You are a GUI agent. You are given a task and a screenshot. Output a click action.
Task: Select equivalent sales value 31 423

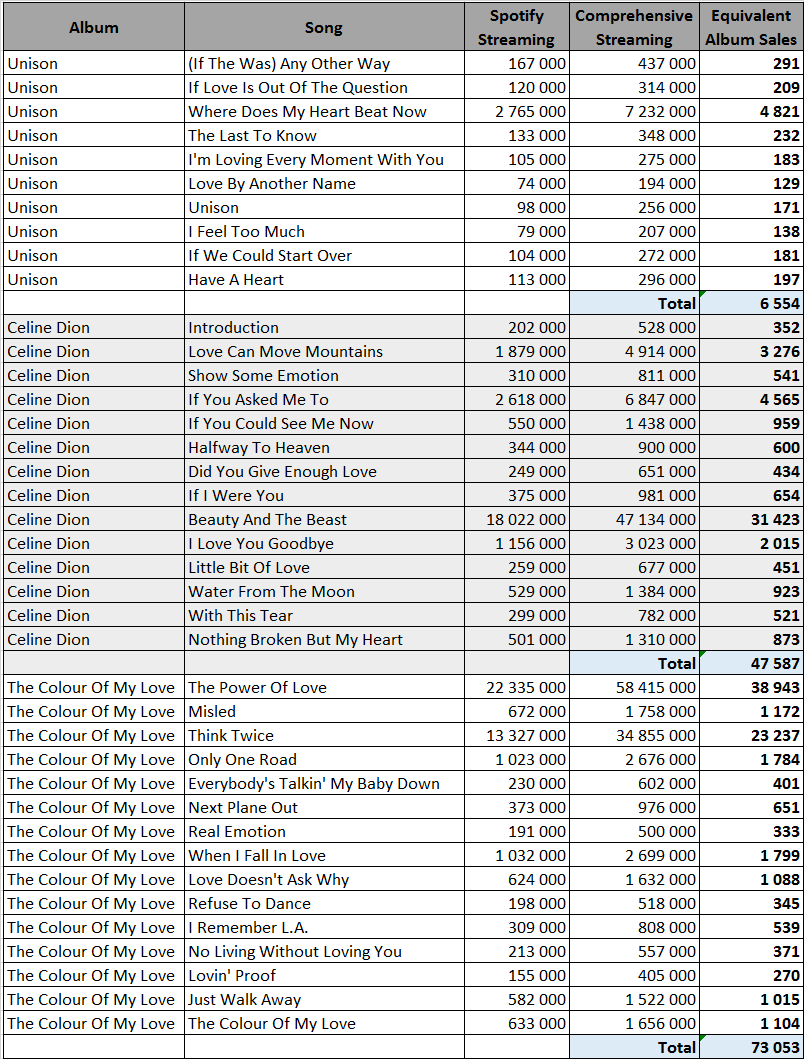click(x=751, y=519)
